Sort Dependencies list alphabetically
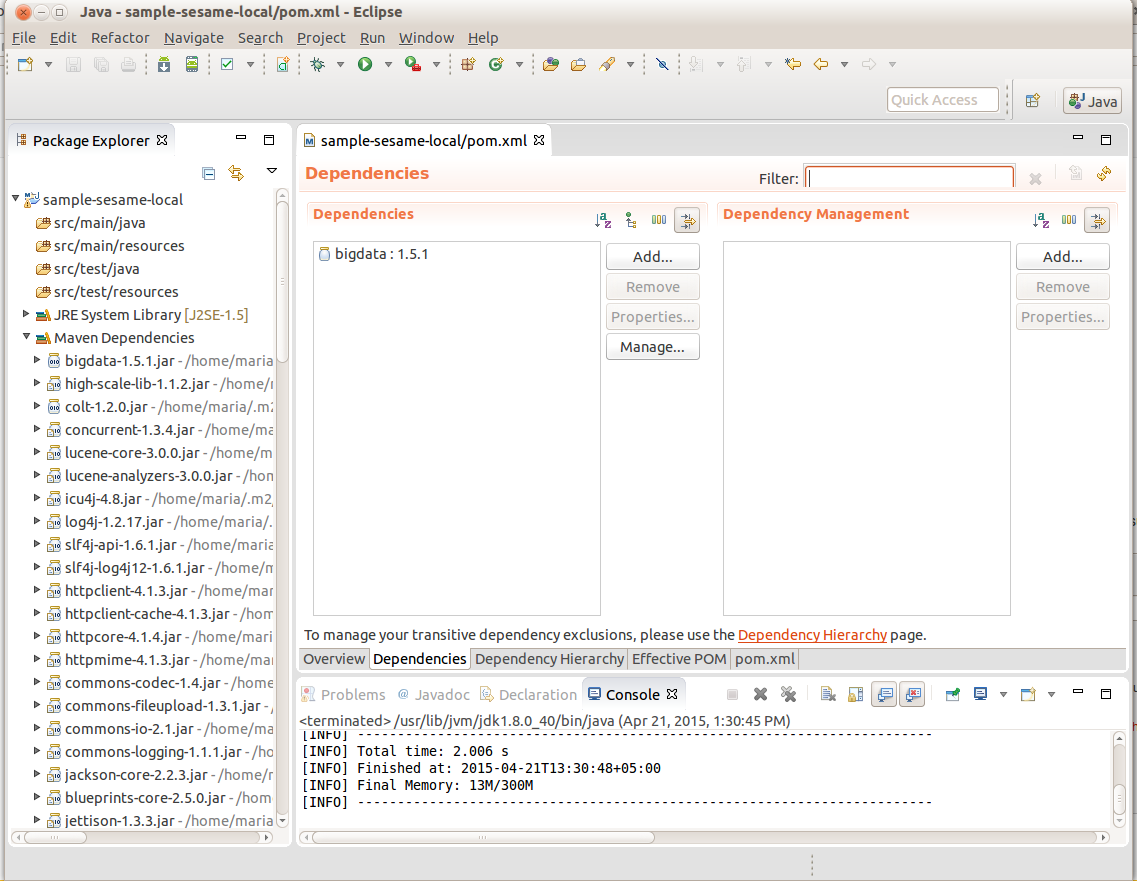This screenshot has height=881, width=1137. click(603, 220)
